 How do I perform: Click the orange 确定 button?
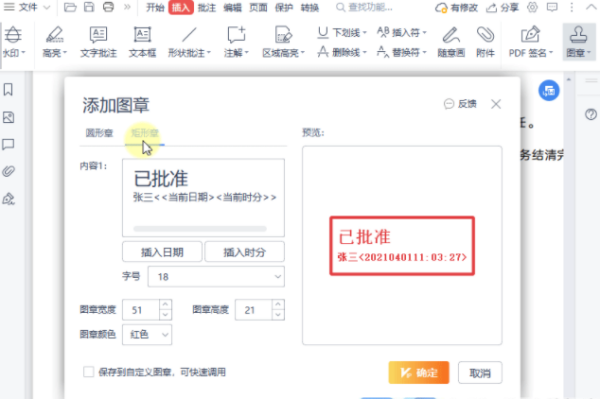[419, 372]
